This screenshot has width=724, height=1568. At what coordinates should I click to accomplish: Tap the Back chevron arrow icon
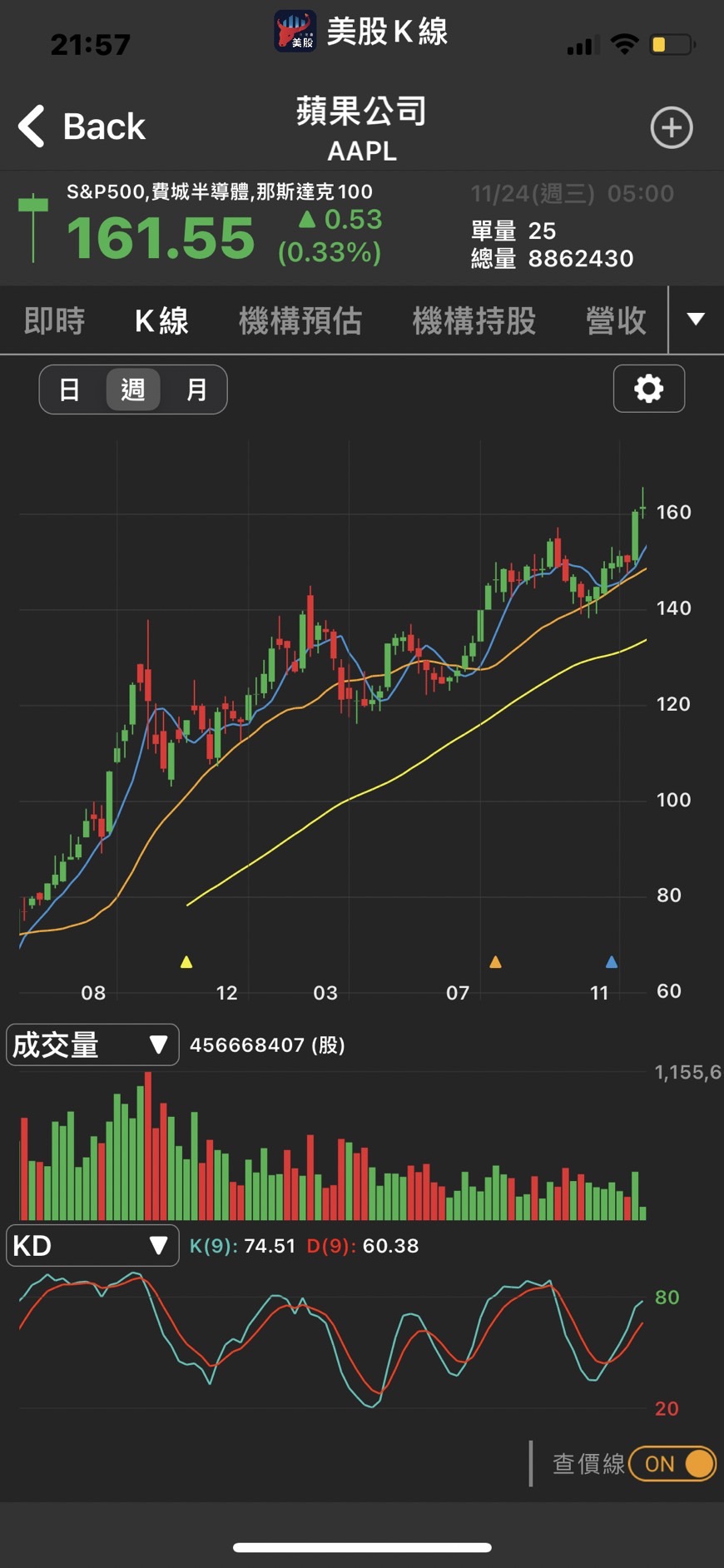tap(32, 127)
